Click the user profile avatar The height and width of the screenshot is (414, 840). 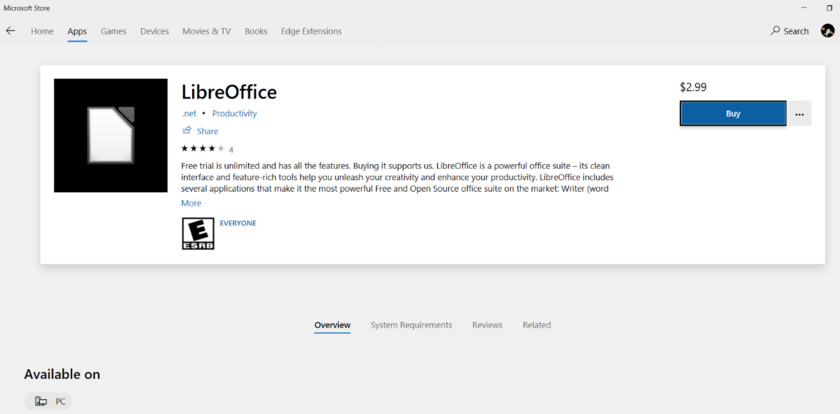coord(827,31)
